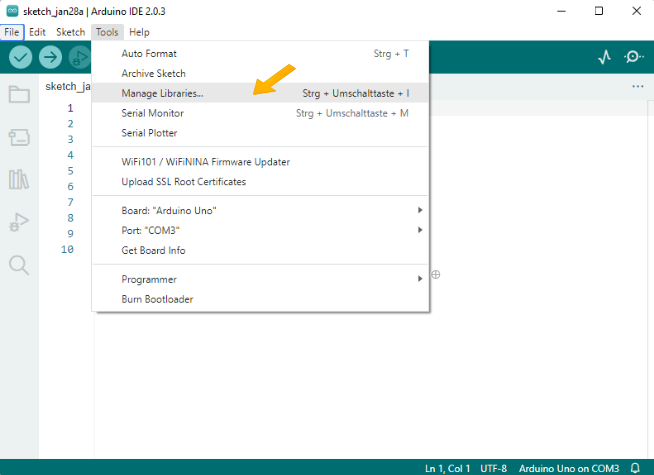Click Arduino Uno on COM3 status text
Screen dimensions: 654x475
coord(569,468)
